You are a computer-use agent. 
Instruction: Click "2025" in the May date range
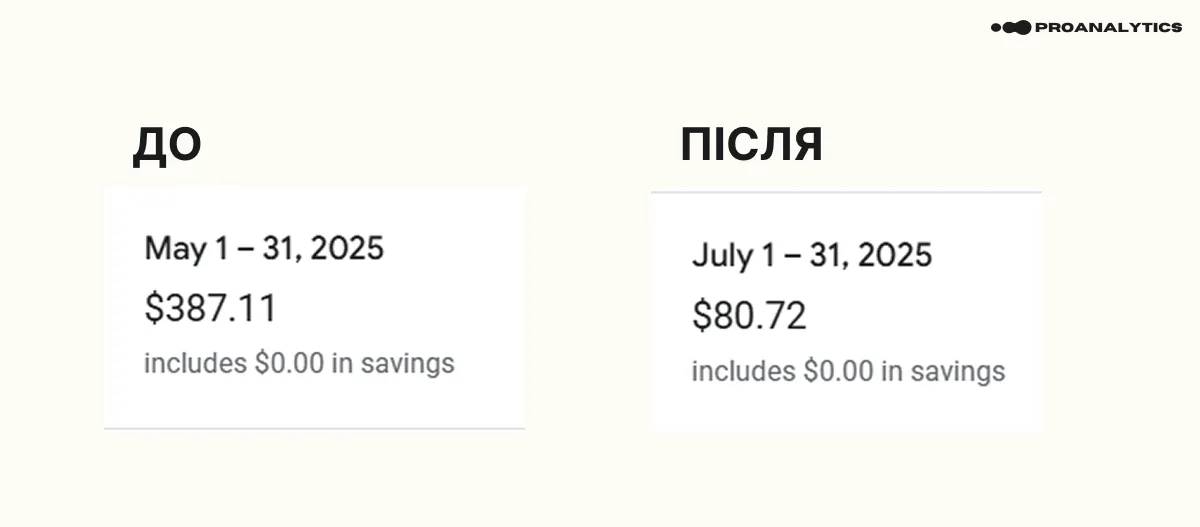pyautogui.click(x=347, y=248)
